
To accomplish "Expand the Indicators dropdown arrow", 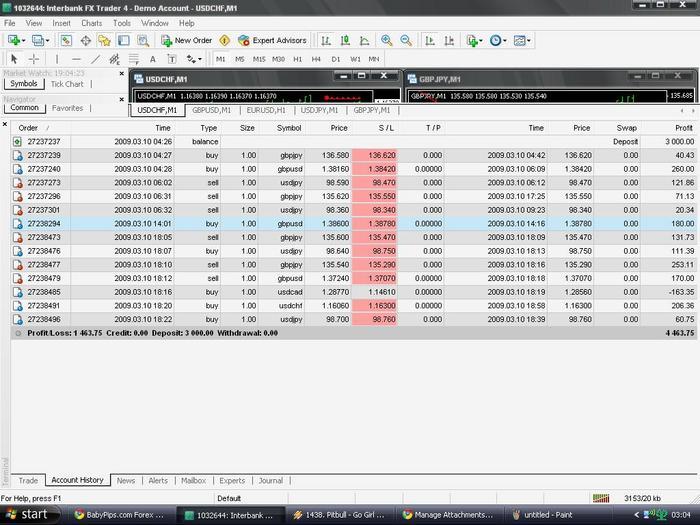I will click(481, 41).
